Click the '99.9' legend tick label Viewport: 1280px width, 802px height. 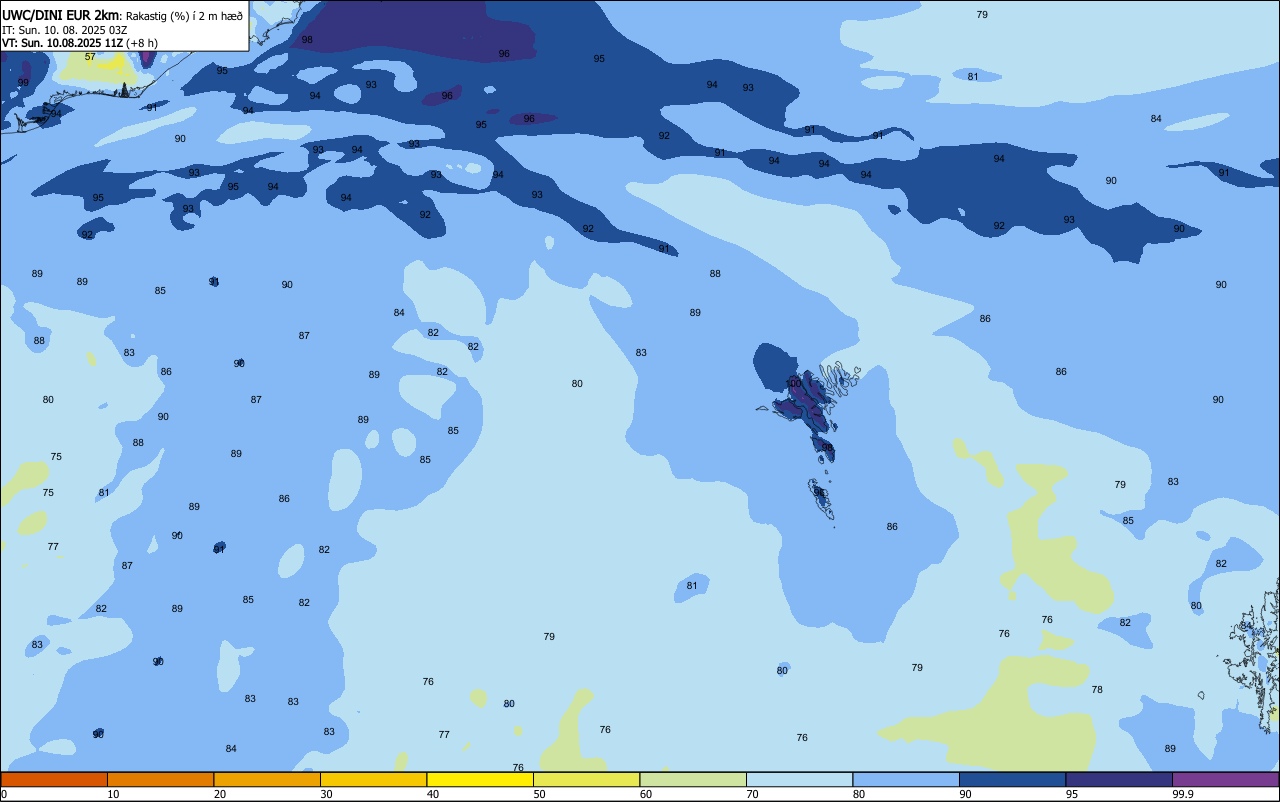pyautogui.click(x=1183, y=794)
